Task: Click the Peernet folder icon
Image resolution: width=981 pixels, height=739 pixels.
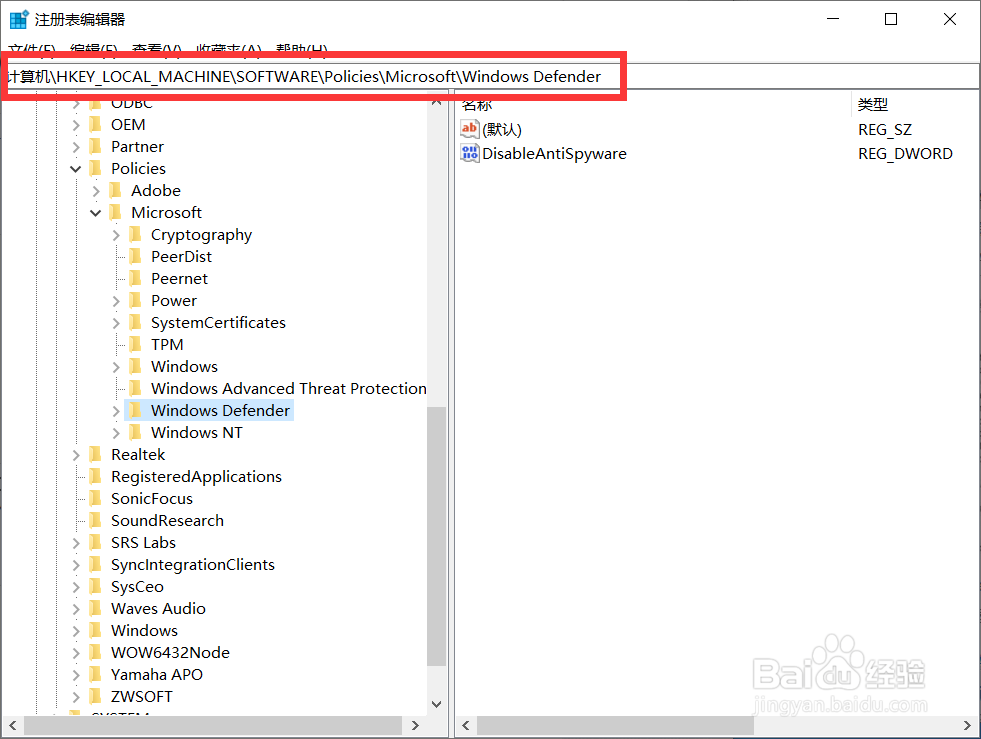Action: tap(136, 278)
